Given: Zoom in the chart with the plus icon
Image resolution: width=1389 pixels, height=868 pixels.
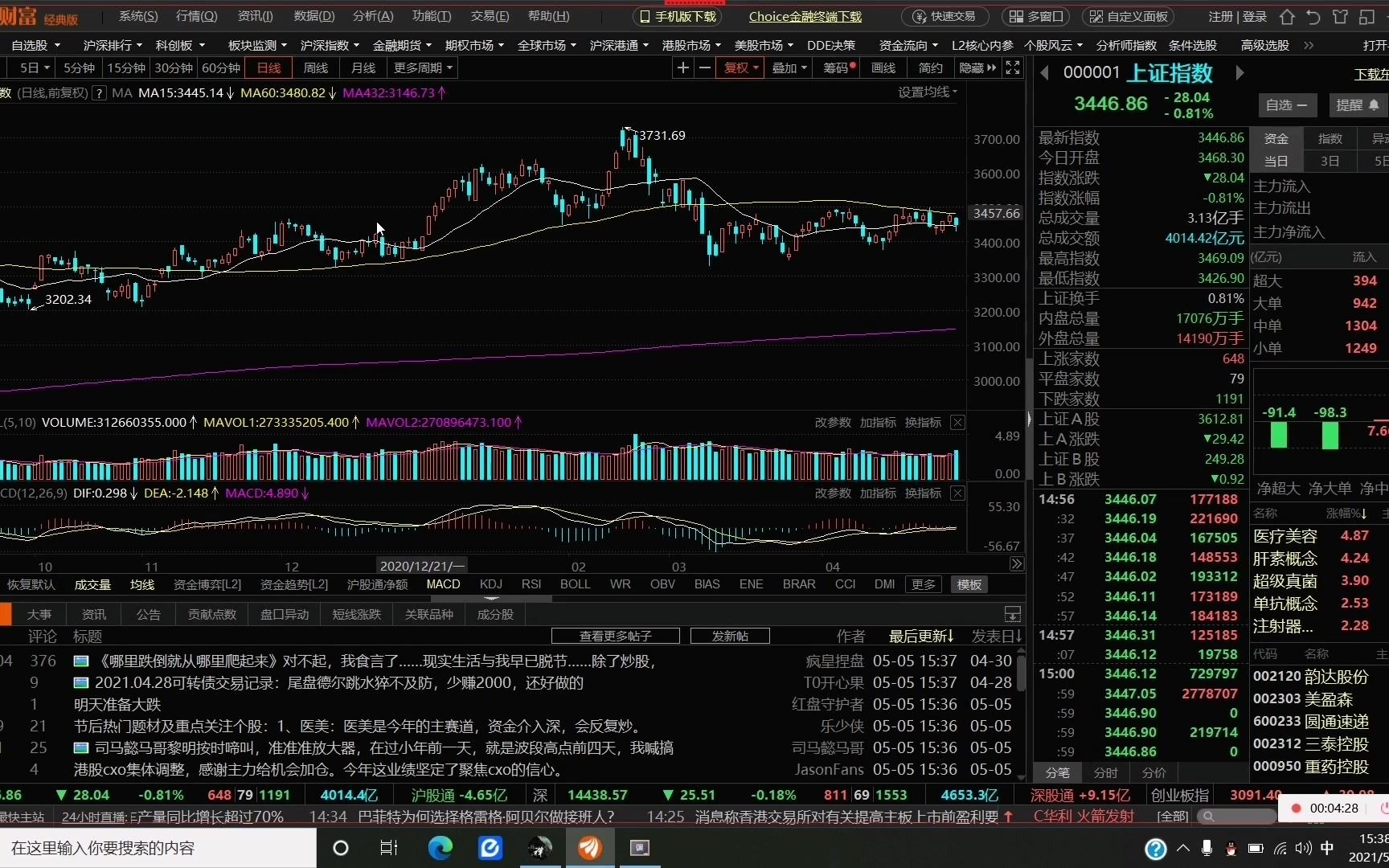Looking at the screenshot, I should [683, 68].
